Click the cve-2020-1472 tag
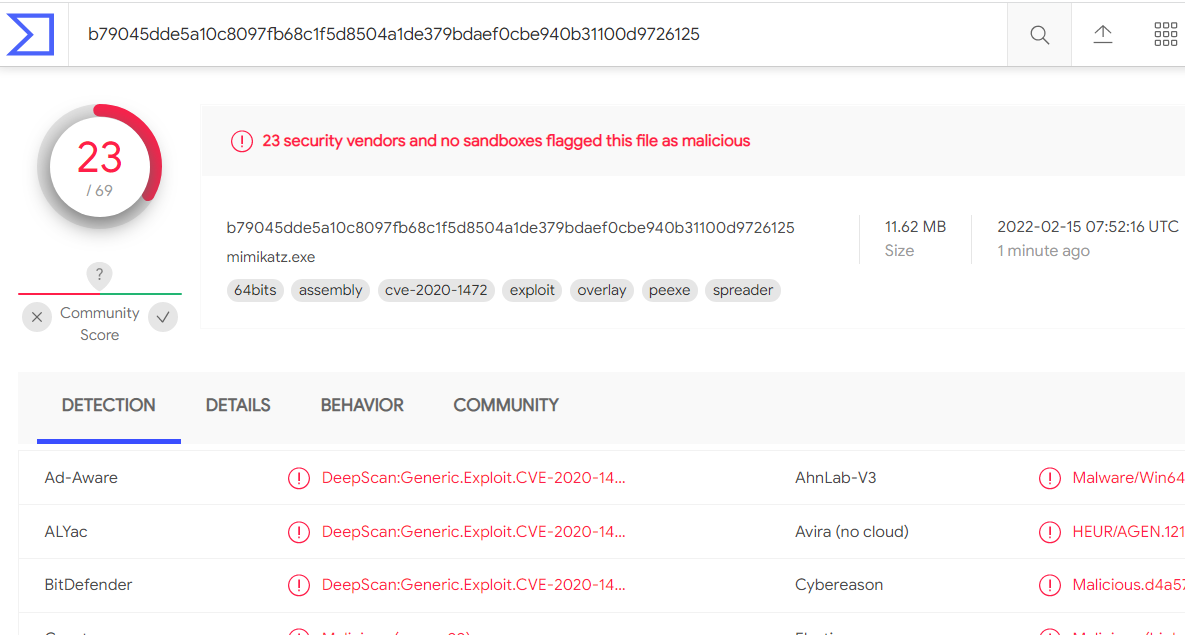This screenshot has width=1185, height=635. [x=436, y=290]
